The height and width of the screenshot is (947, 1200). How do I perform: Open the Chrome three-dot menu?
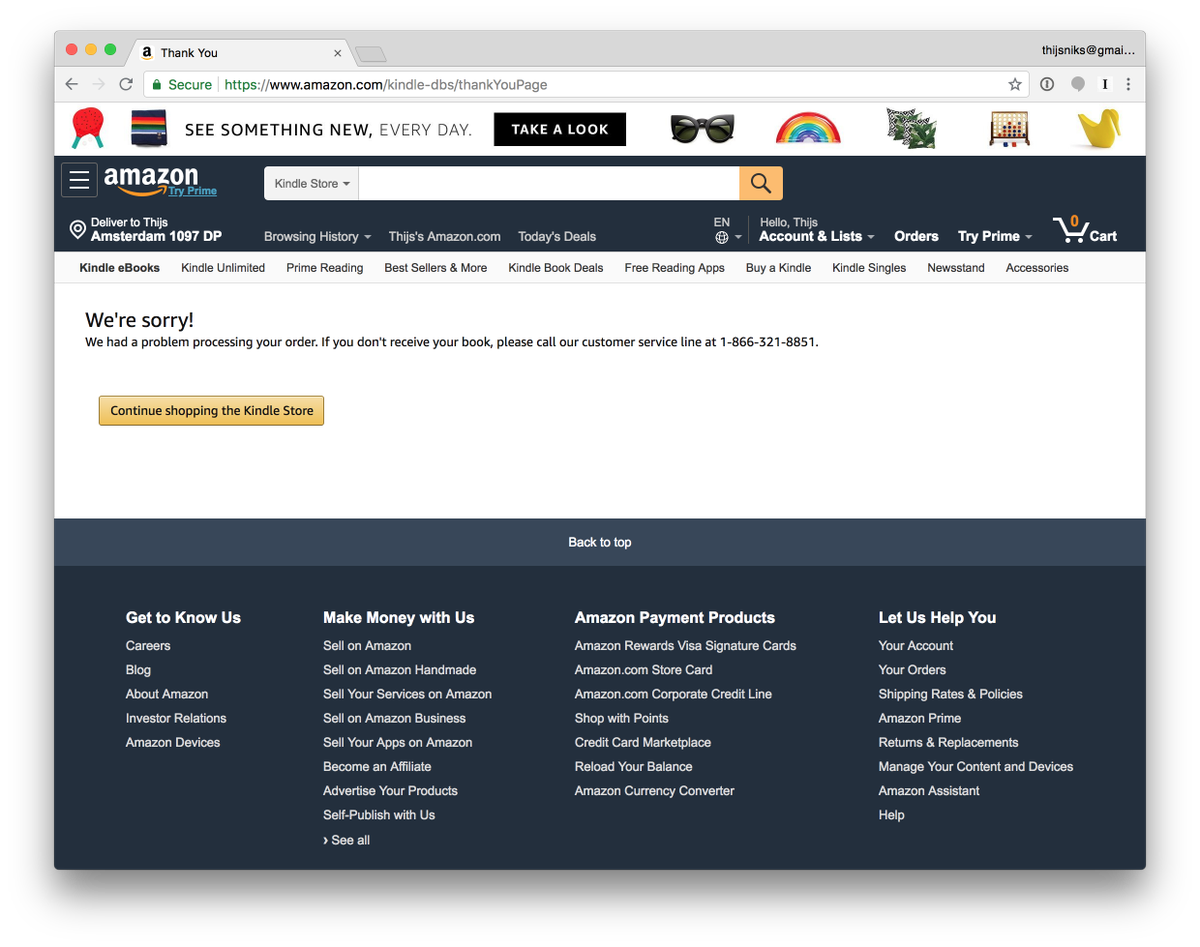click(1129, 84)
